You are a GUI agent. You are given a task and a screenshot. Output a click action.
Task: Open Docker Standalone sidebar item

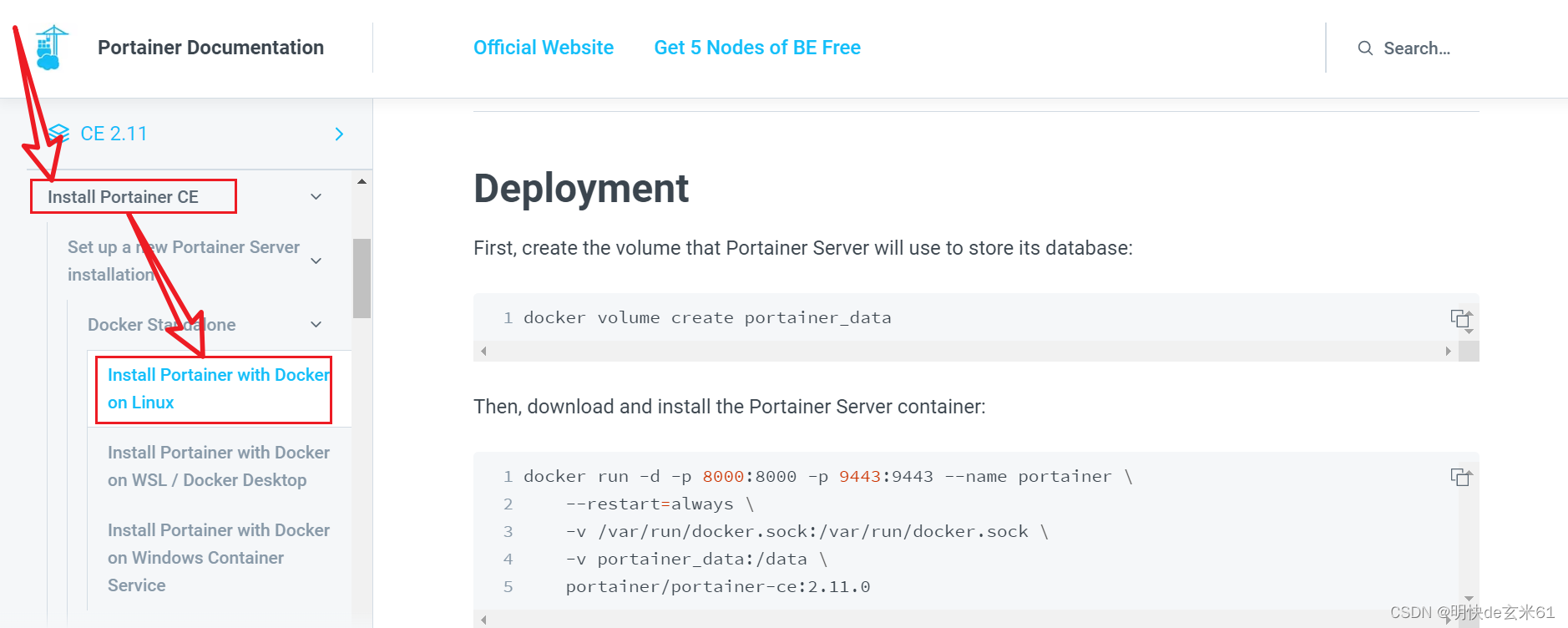click(162, 325)
